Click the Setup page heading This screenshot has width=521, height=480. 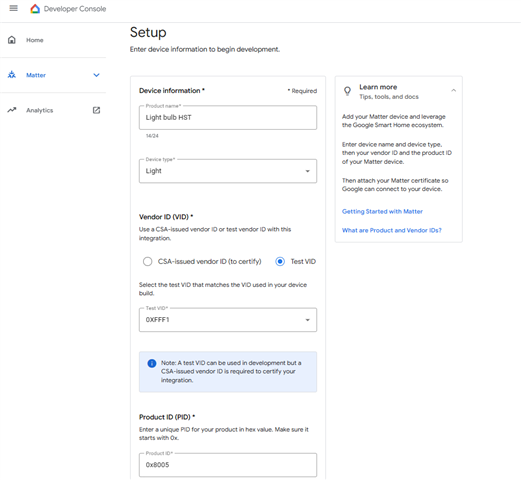click(x=148, y=32)
